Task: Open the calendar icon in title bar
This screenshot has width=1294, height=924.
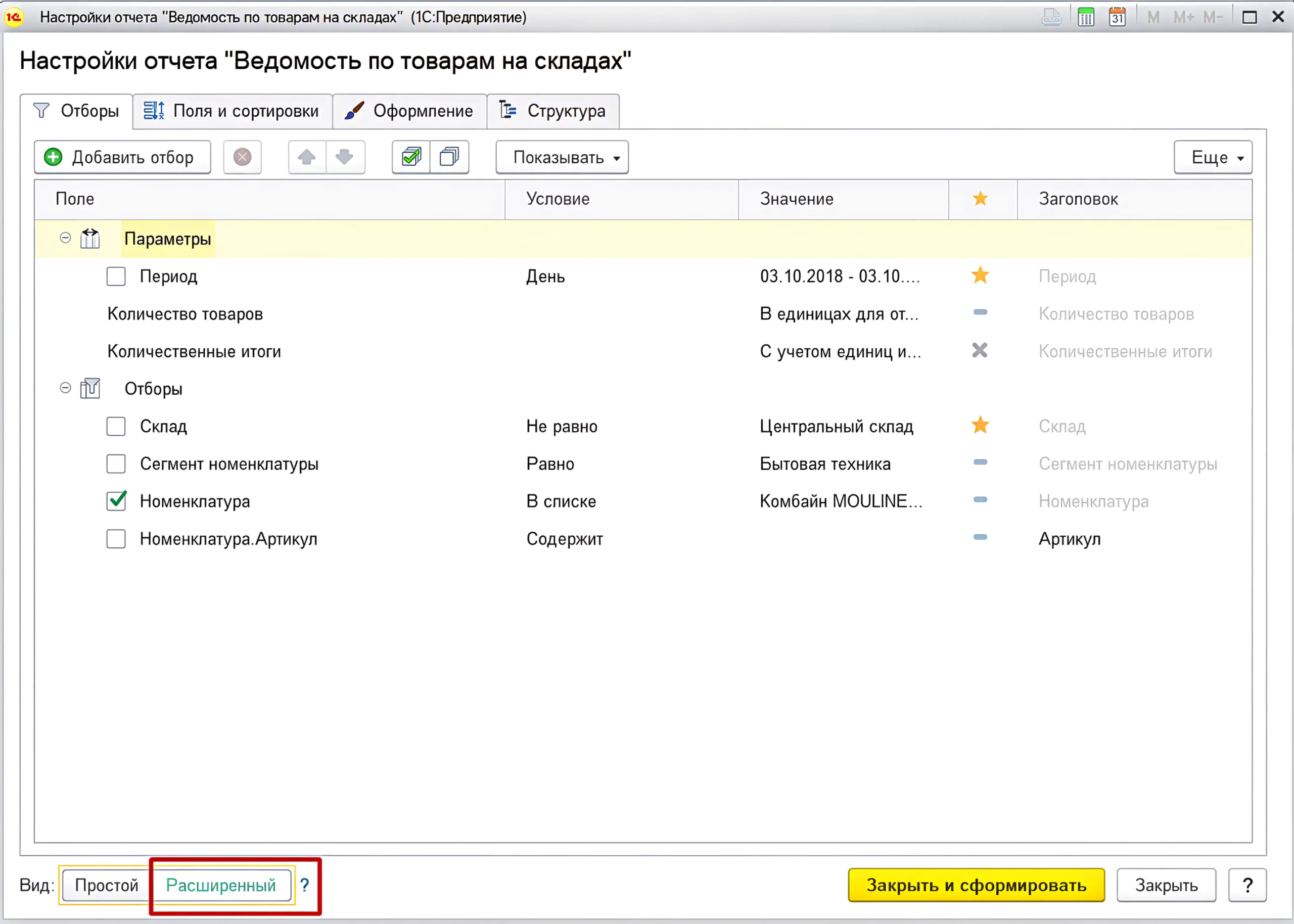Action: click(1117, 17)
